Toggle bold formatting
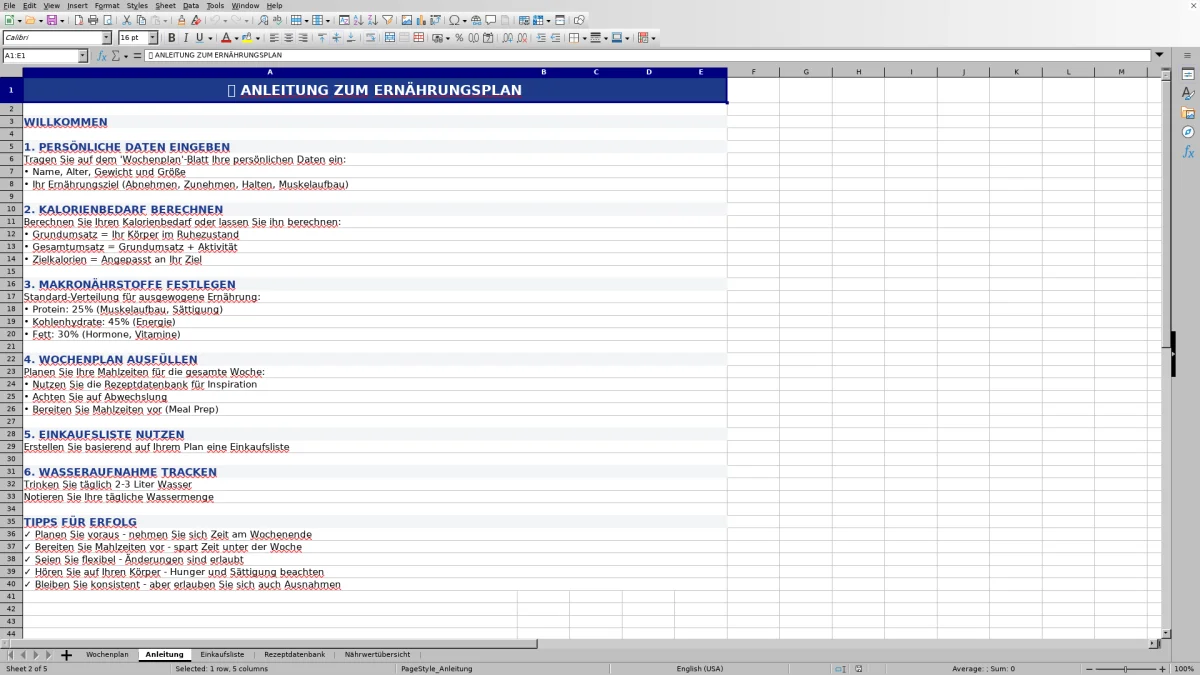 pyautogui.click(x=172, y=38)
